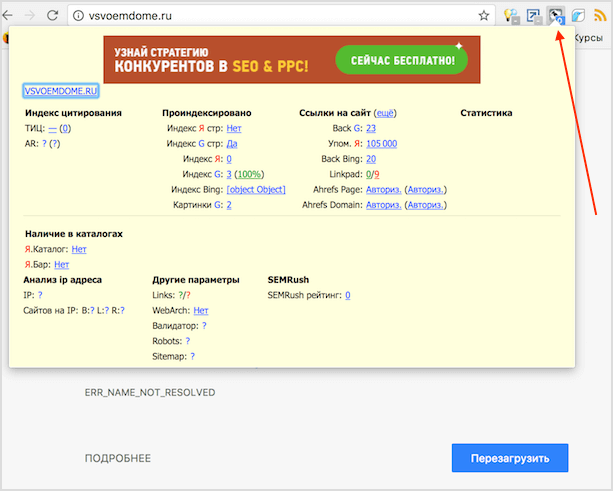The image size is (613, 491).
Task: Click the SEMRush section heading
Action: coord(288,280)
